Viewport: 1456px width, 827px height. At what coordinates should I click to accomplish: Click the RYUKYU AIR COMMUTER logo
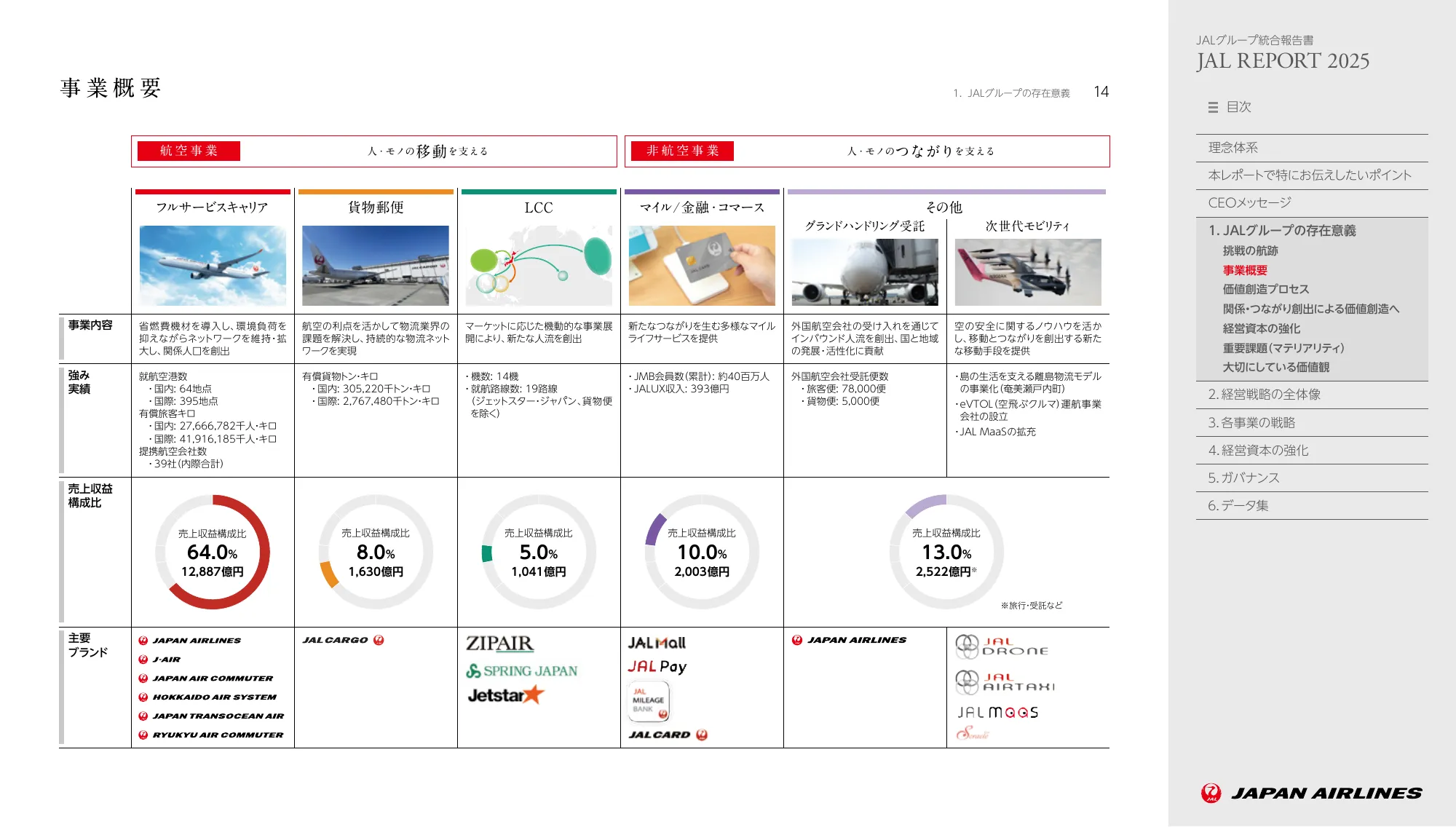pyautogui.click(x=211, y=735)
